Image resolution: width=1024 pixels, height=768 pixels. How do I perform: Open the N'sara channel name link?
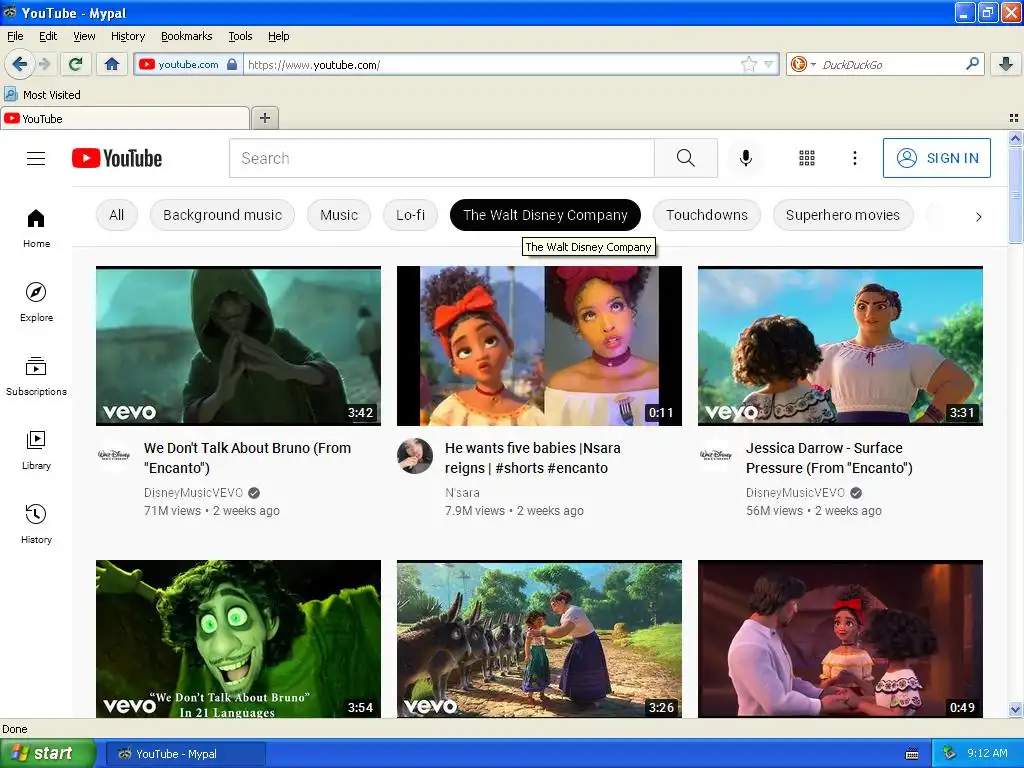462,492
